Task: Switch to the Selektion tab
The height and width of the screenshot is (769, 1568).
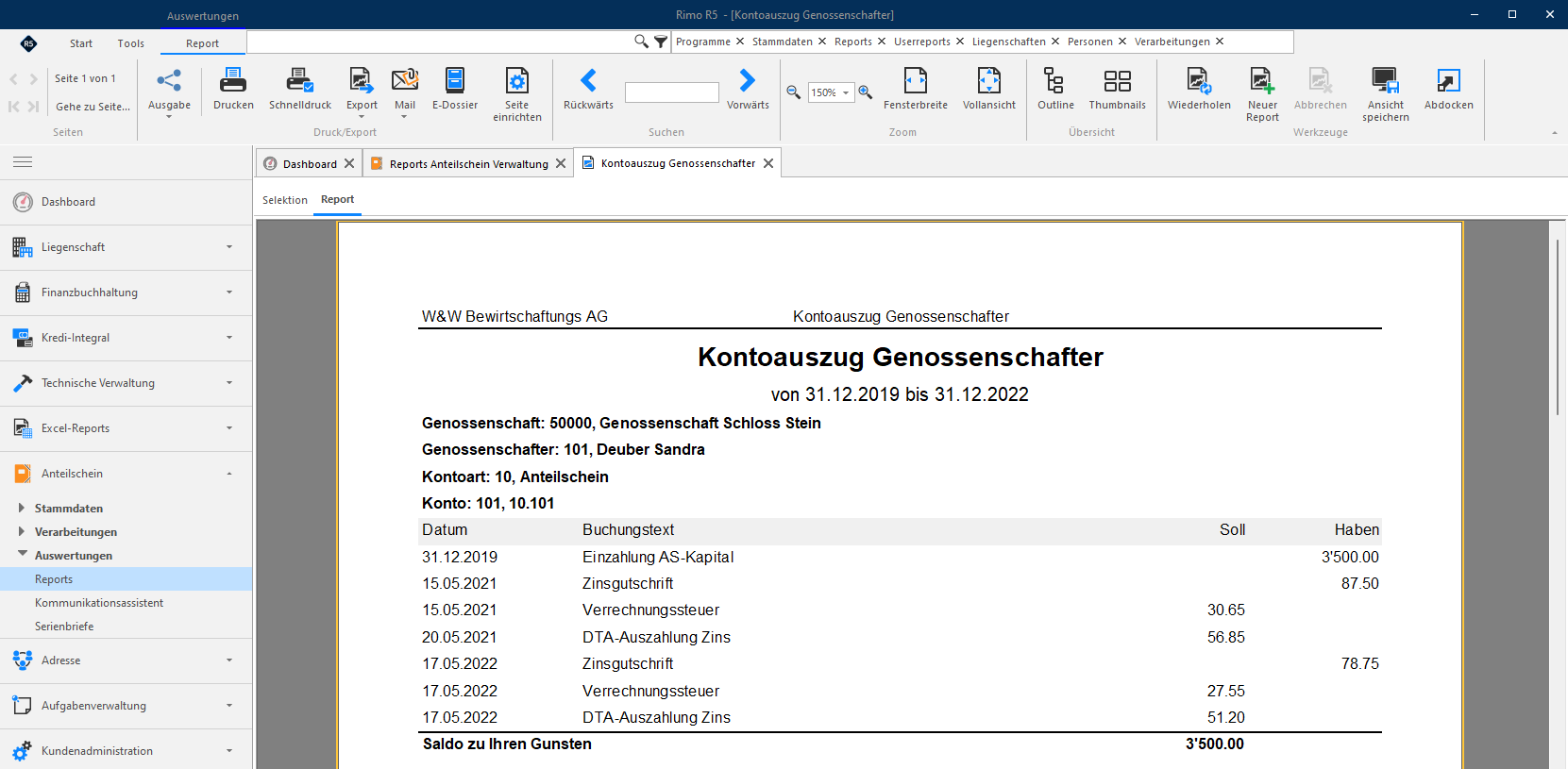Action: tap(285, 200)
